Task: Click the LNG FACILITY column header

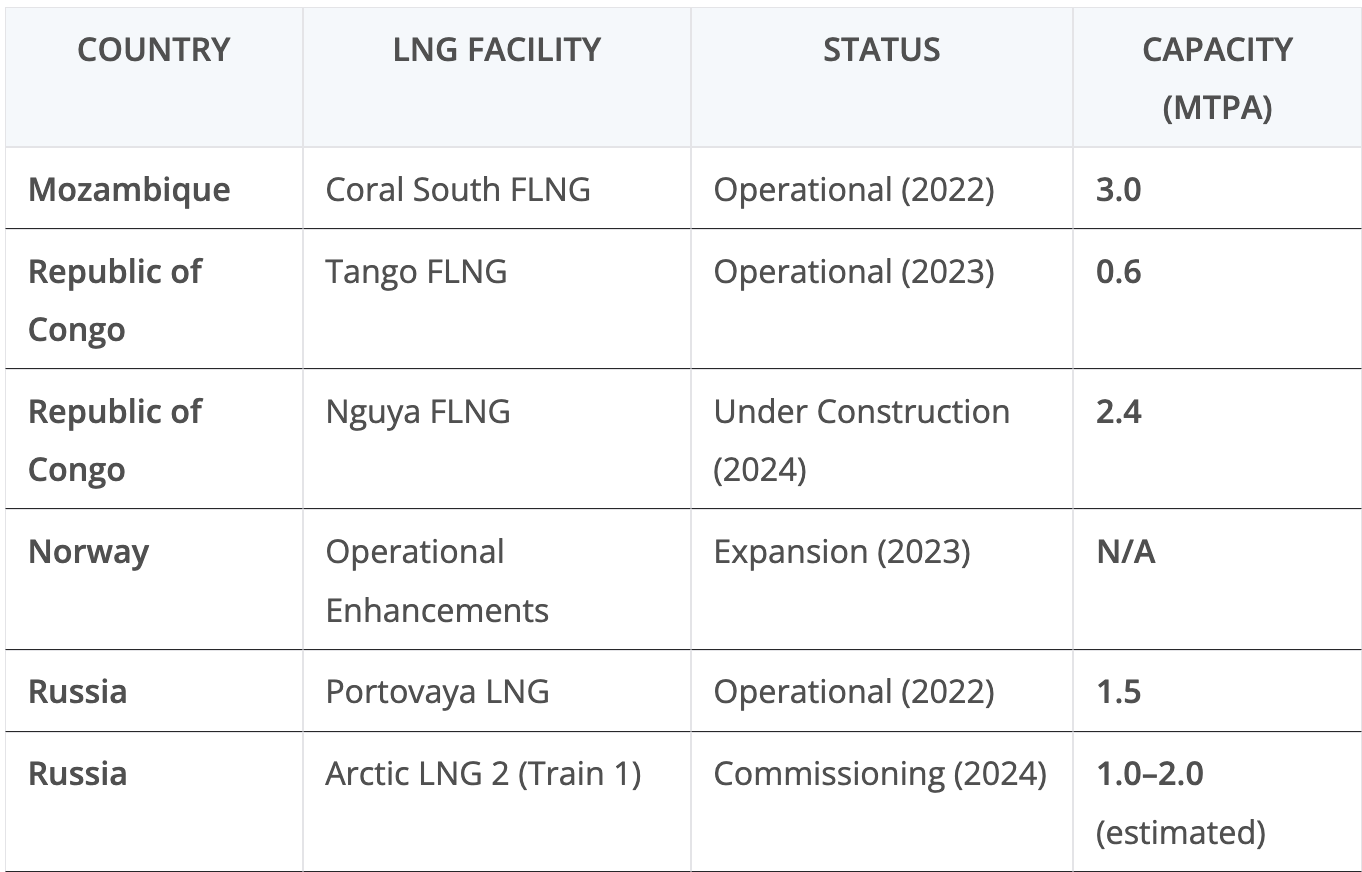Action: click(x=497, y=78)
